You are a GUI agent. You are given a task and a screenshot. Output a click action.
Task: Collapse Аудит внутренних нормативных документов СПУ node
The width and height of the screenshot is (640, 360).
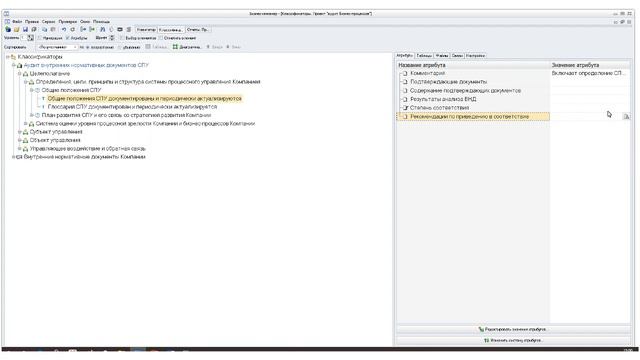(x=13, y=65)
